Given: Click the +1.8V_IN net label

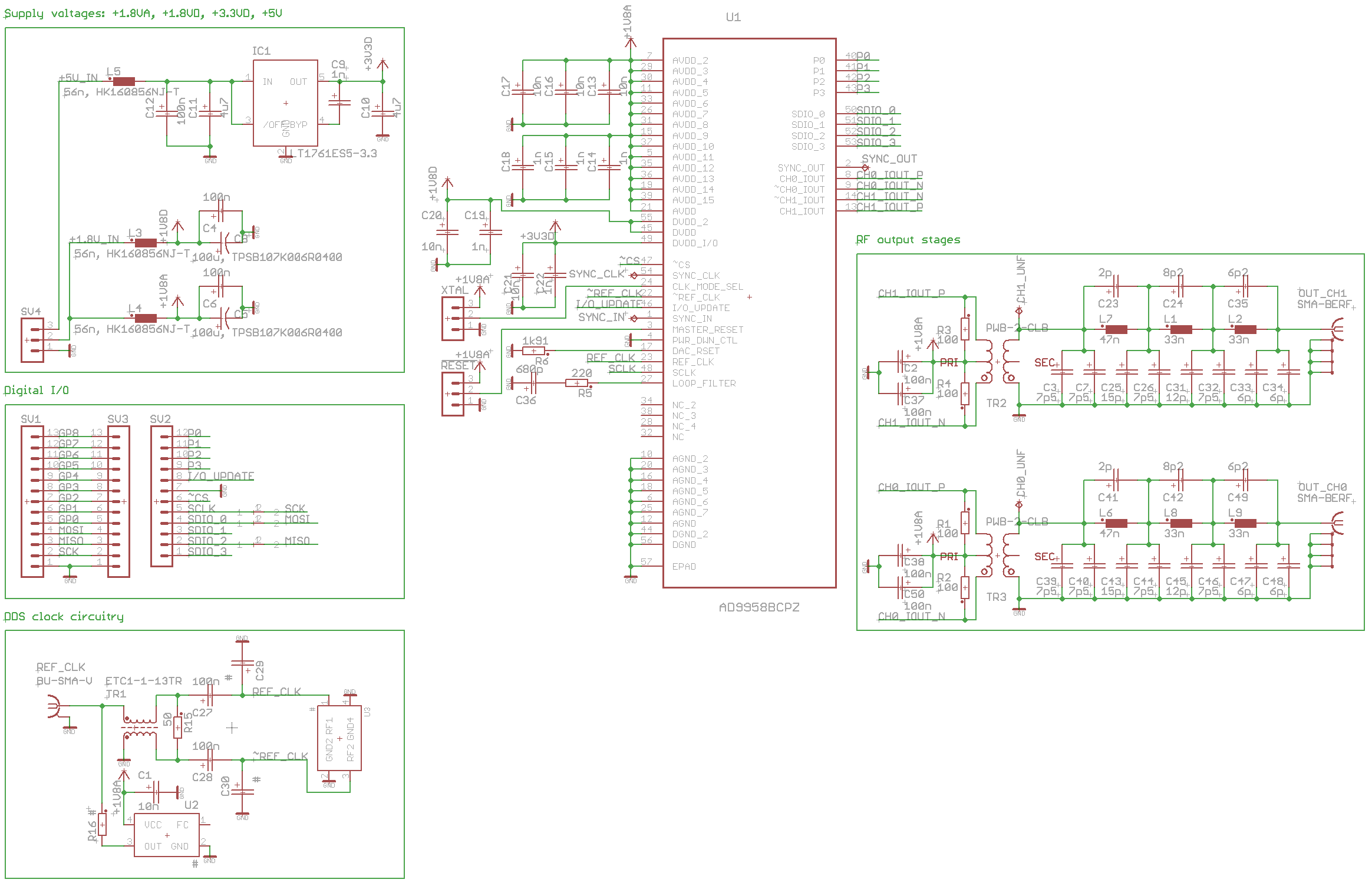Looking at the screenshot, I should coord(94,239).
